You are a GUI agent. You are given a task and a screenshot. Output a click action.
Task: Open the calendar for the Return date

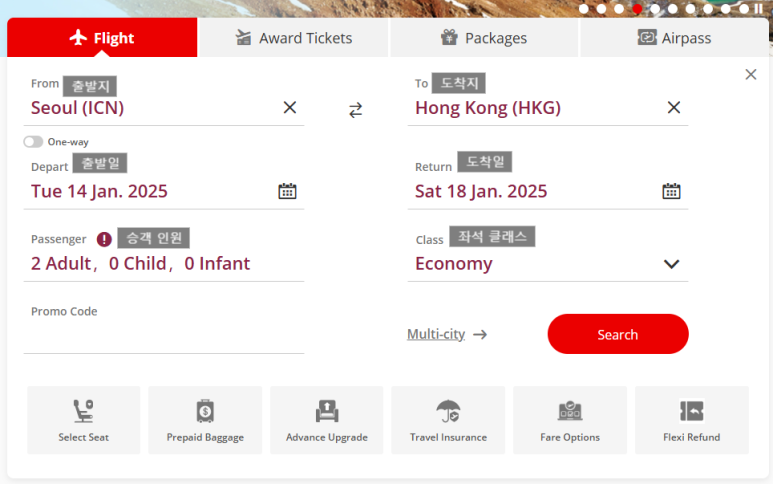[671, 191]
